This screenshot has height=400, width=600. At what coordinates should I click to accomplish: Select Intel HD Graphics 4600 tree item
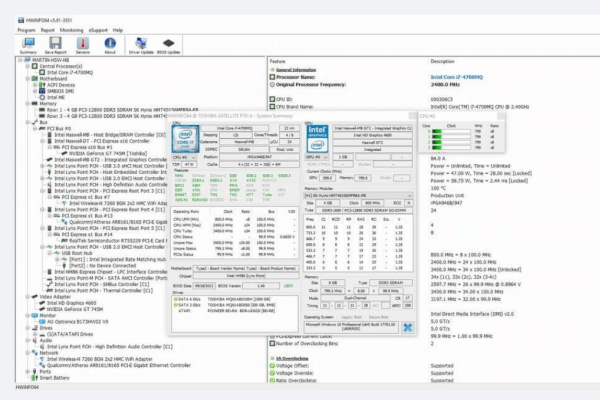pyautogui.click(x=72, y=303)
